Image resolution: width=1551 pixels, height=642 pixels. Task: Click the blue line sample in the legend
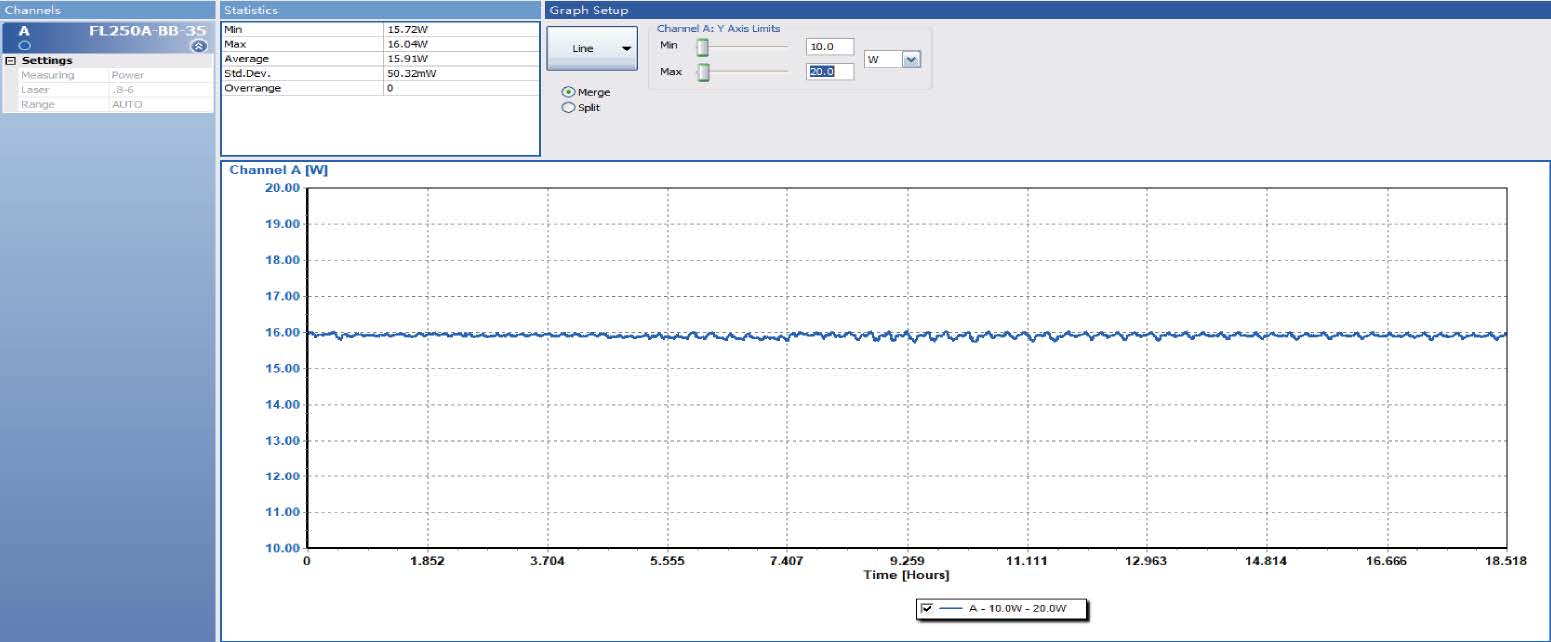click(952, 608)
